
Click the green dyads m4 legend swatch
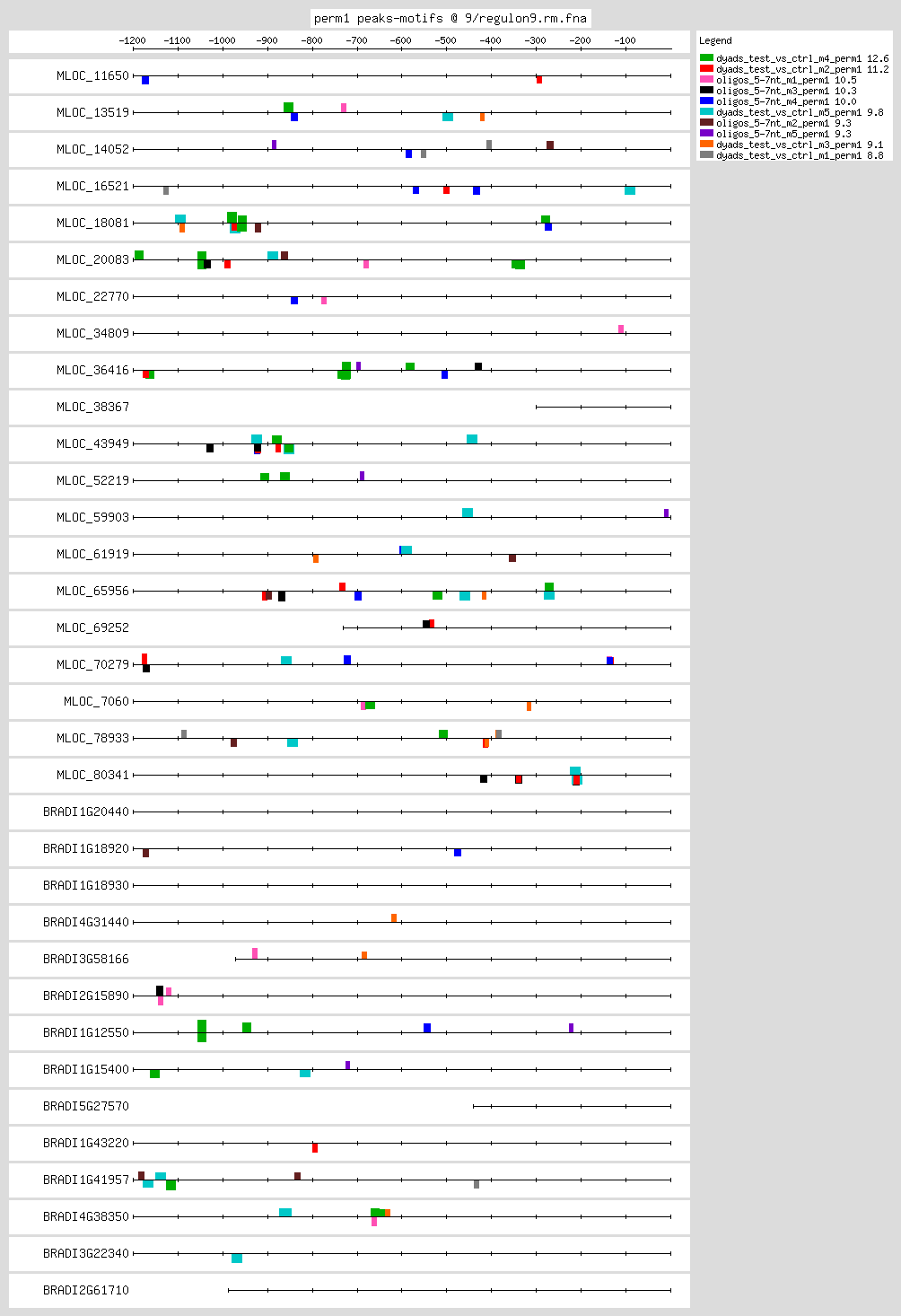706,58
